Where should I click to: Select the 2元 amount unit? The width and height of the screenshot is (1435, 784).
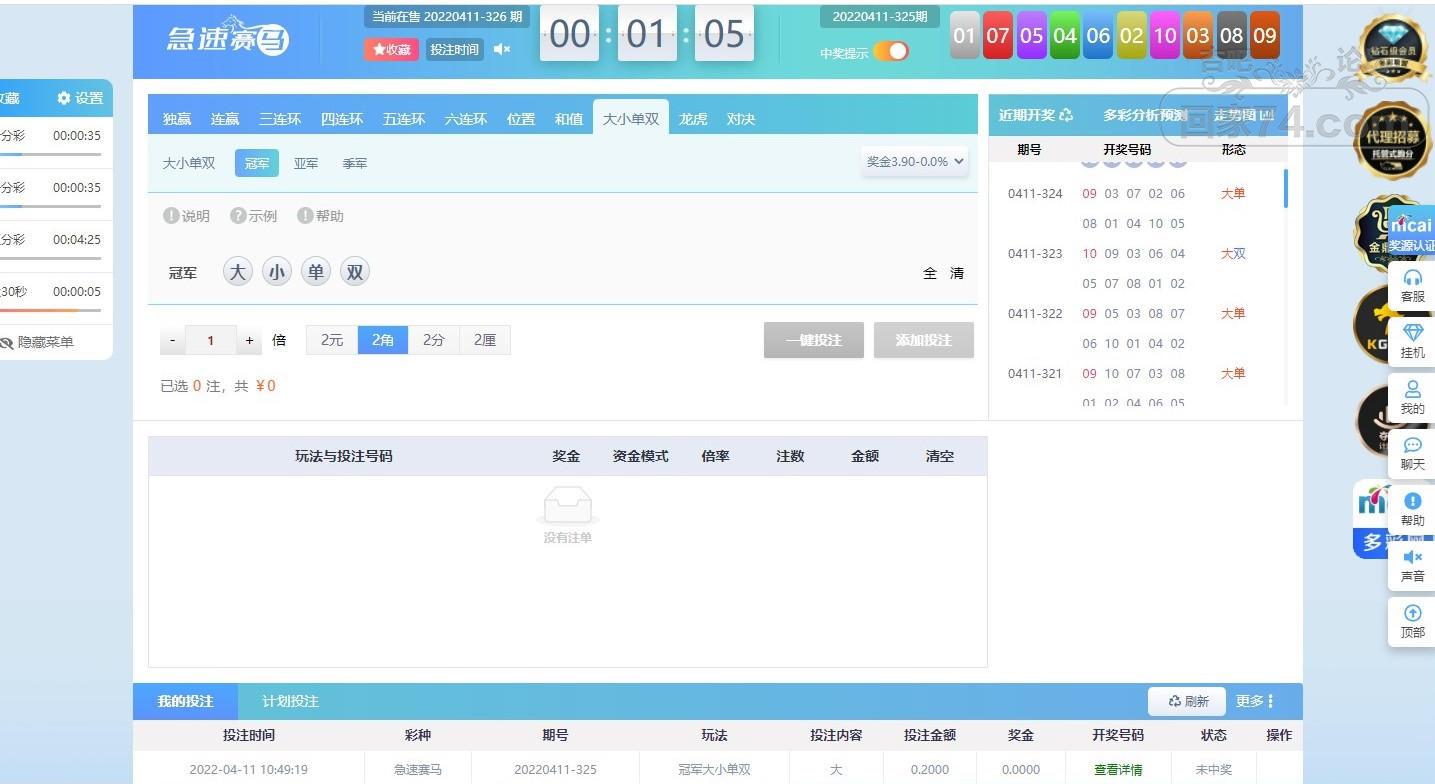(x=332, y=340)
